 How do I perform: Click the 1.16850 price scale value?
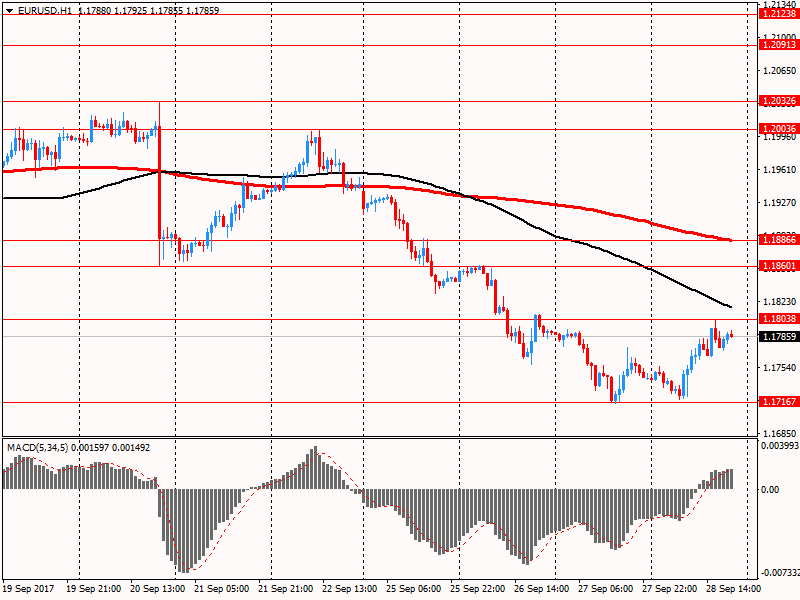[779, 434]
